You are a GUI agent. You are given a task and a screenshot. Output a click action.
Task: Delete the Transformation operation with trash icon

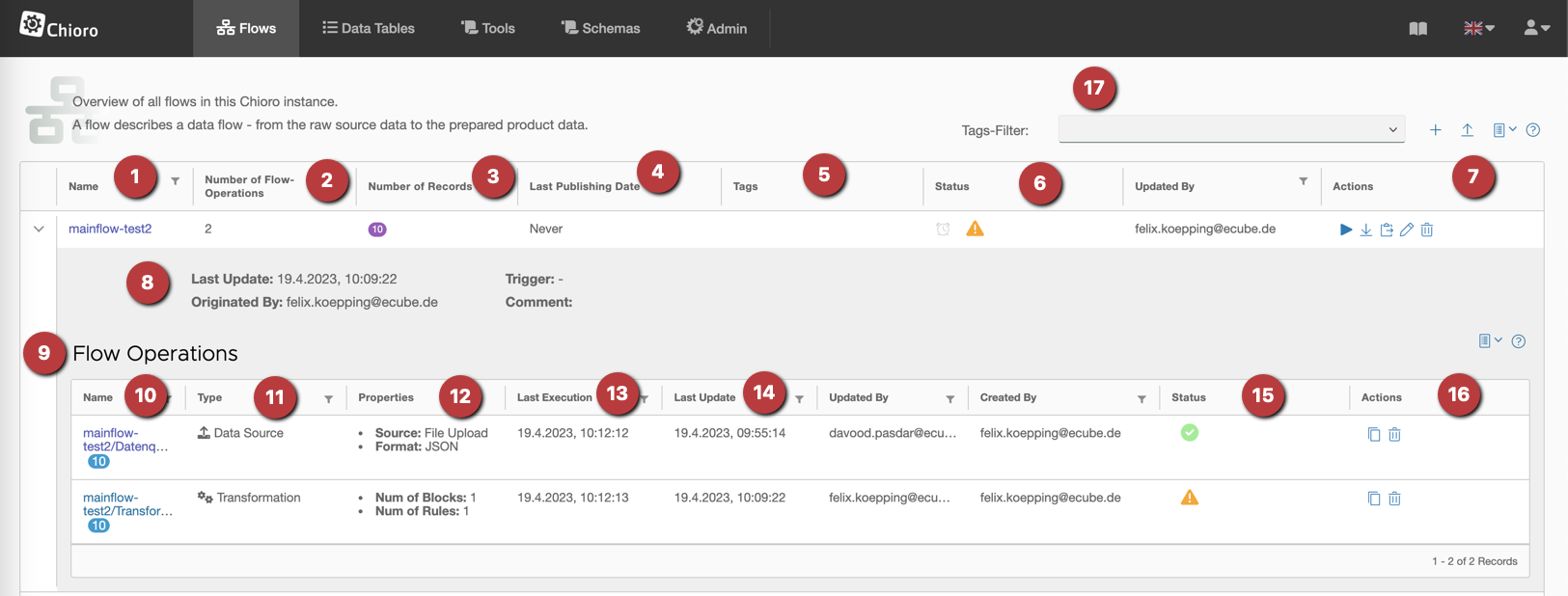pyautogui.click(x=1394, y=499)
